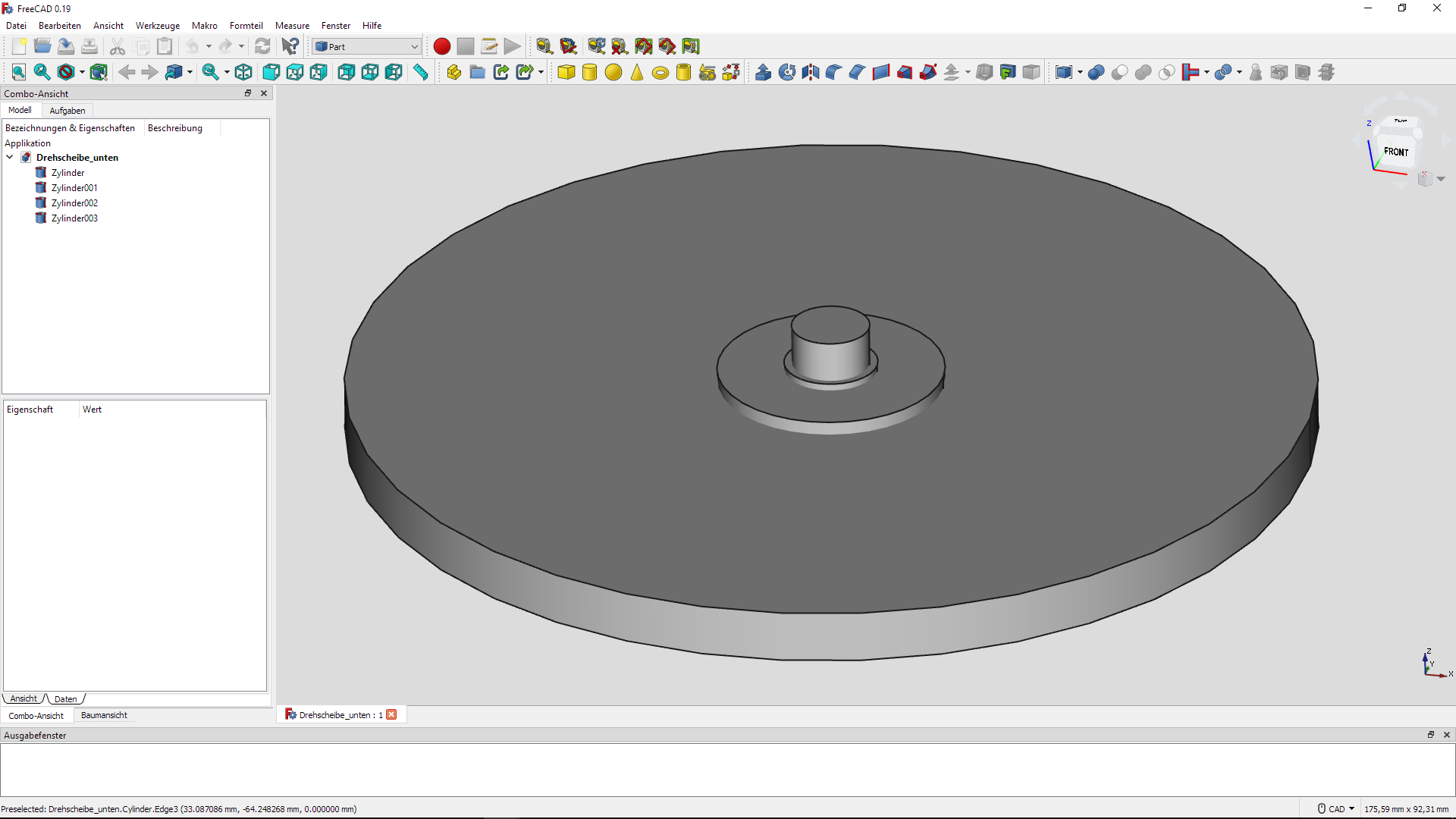
Task: Create a Cylinder primitive
Action: [590, 72]
